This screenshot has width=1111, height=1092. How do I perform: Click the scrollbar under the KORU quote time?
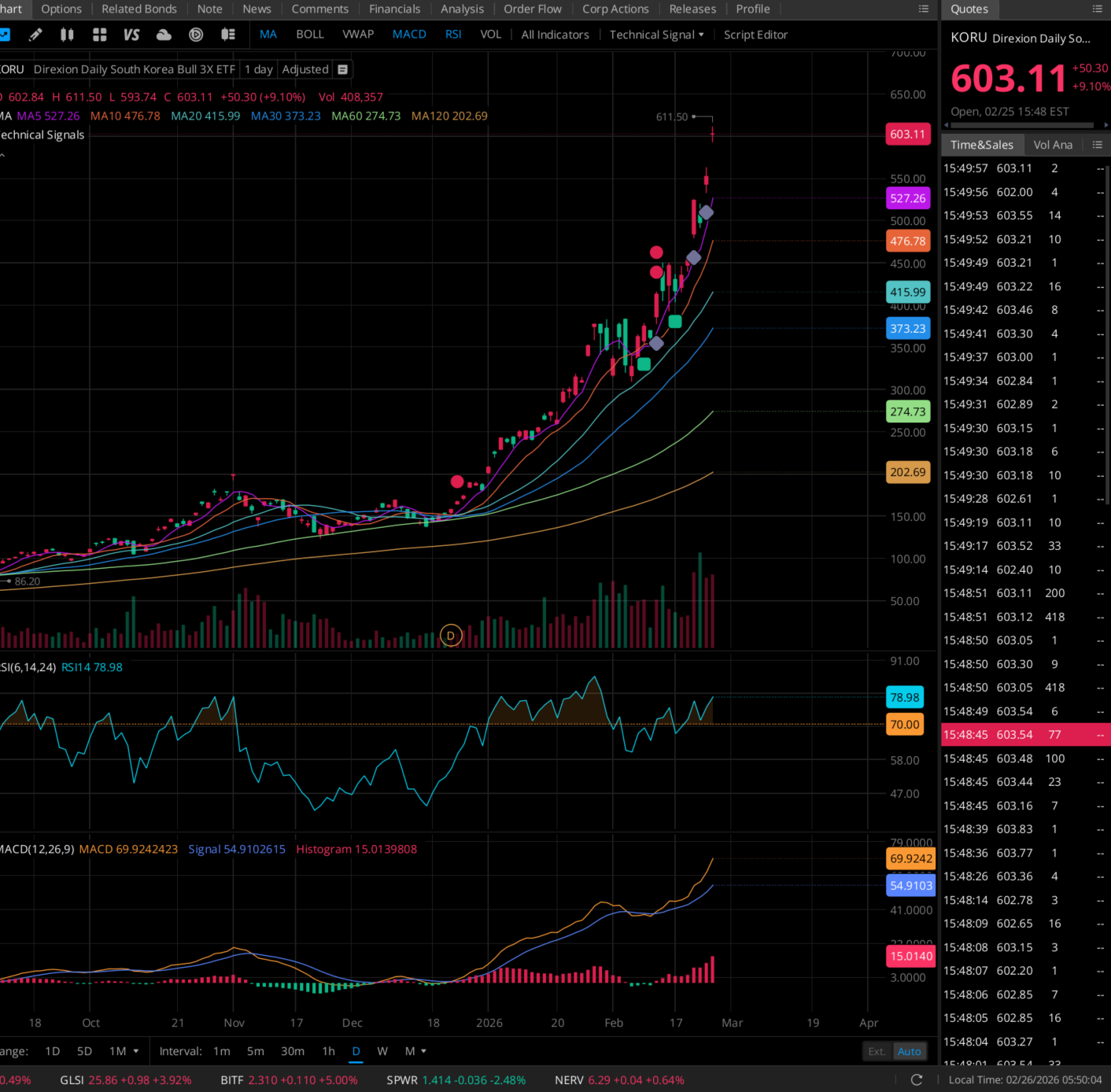1023,125
